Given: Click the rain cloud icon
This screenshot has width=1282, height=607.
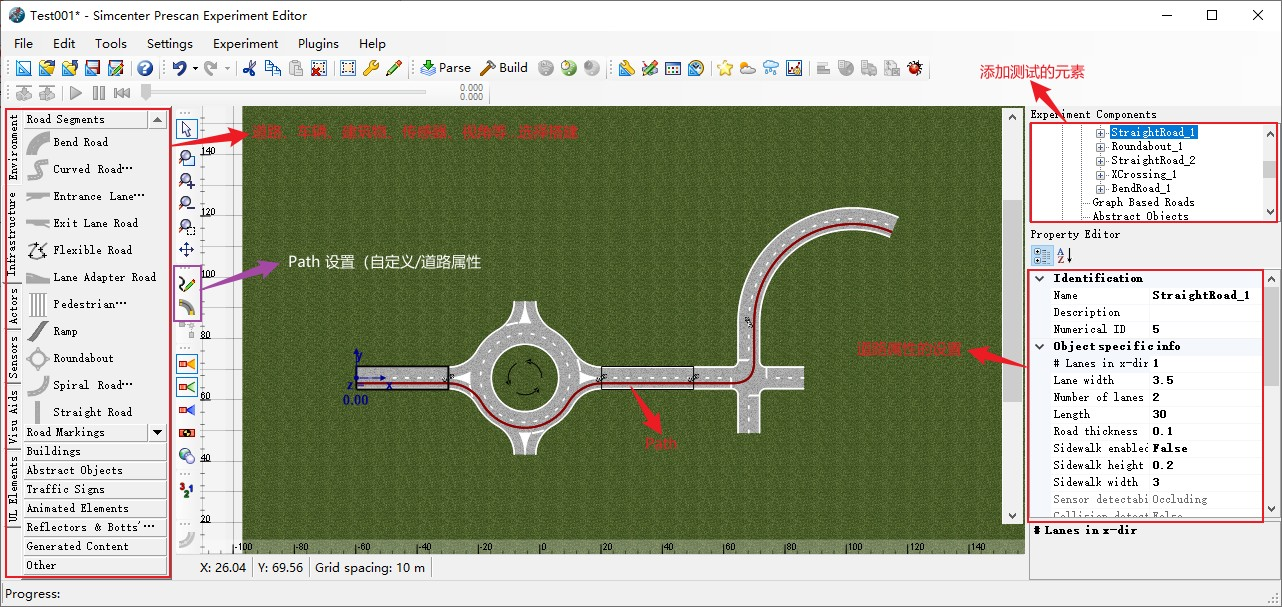Looking at the screenshot, I should (770, 68).
